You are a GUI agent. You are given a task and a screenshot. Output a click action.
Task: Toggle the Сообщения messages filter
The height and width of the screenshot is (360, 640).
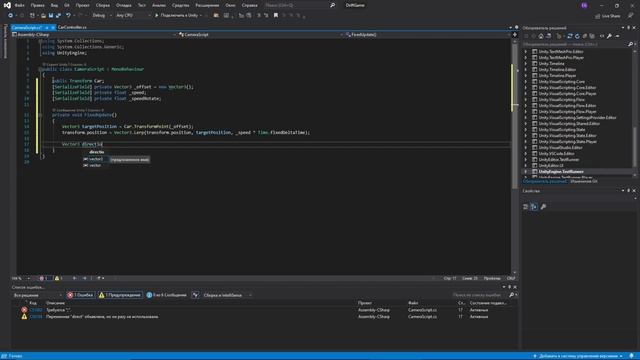click(167, 295)
